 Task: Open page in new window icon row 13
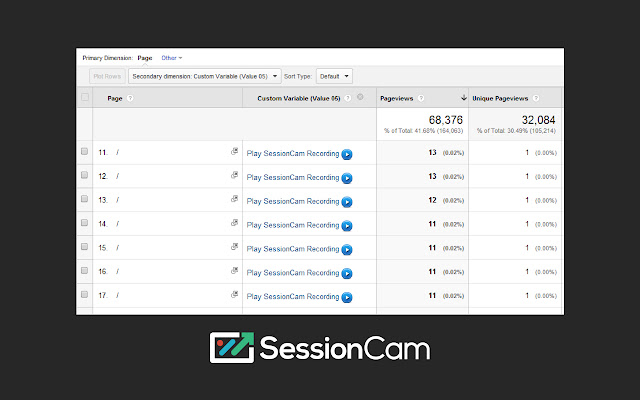point(234,198)
